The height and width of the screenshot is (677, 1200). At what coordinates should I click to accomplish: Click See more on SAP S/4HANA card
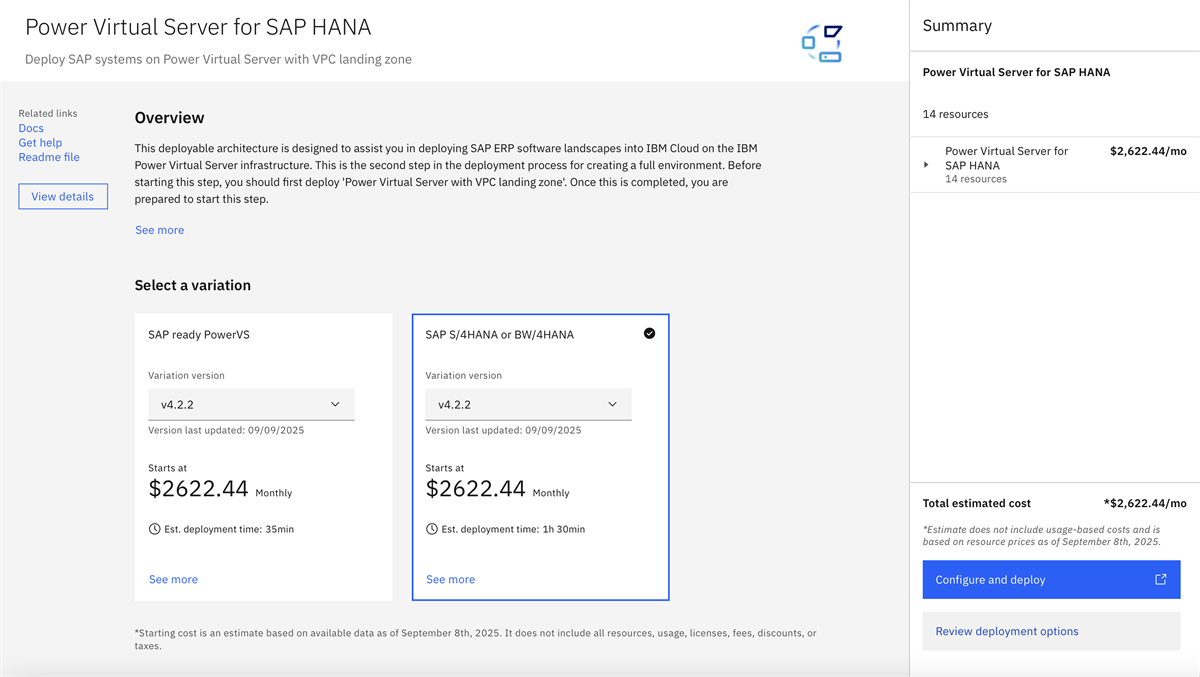[x=450, y=579]
